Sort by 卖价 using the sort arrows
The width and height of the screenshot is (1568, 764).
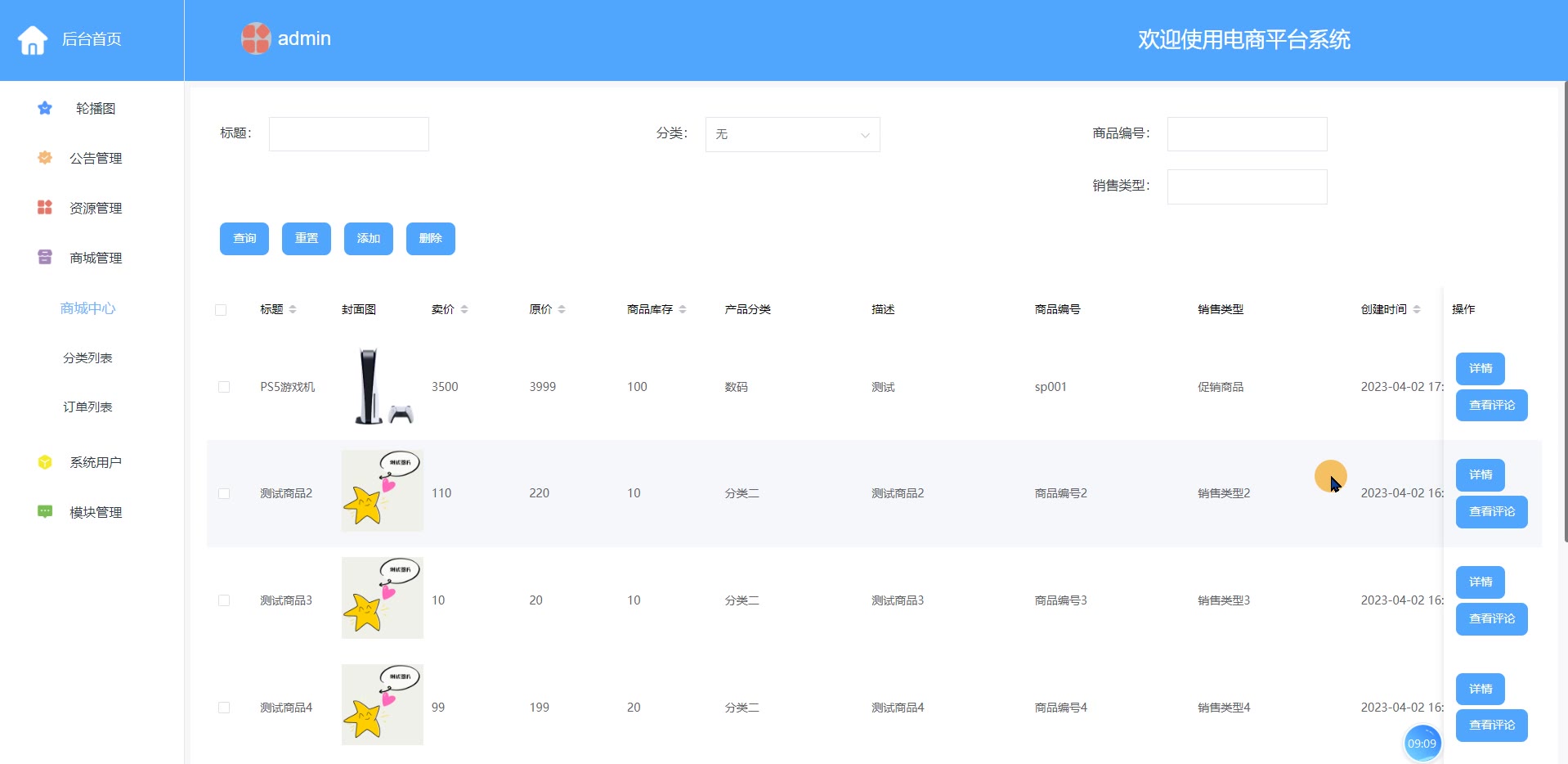click(464, 309)
